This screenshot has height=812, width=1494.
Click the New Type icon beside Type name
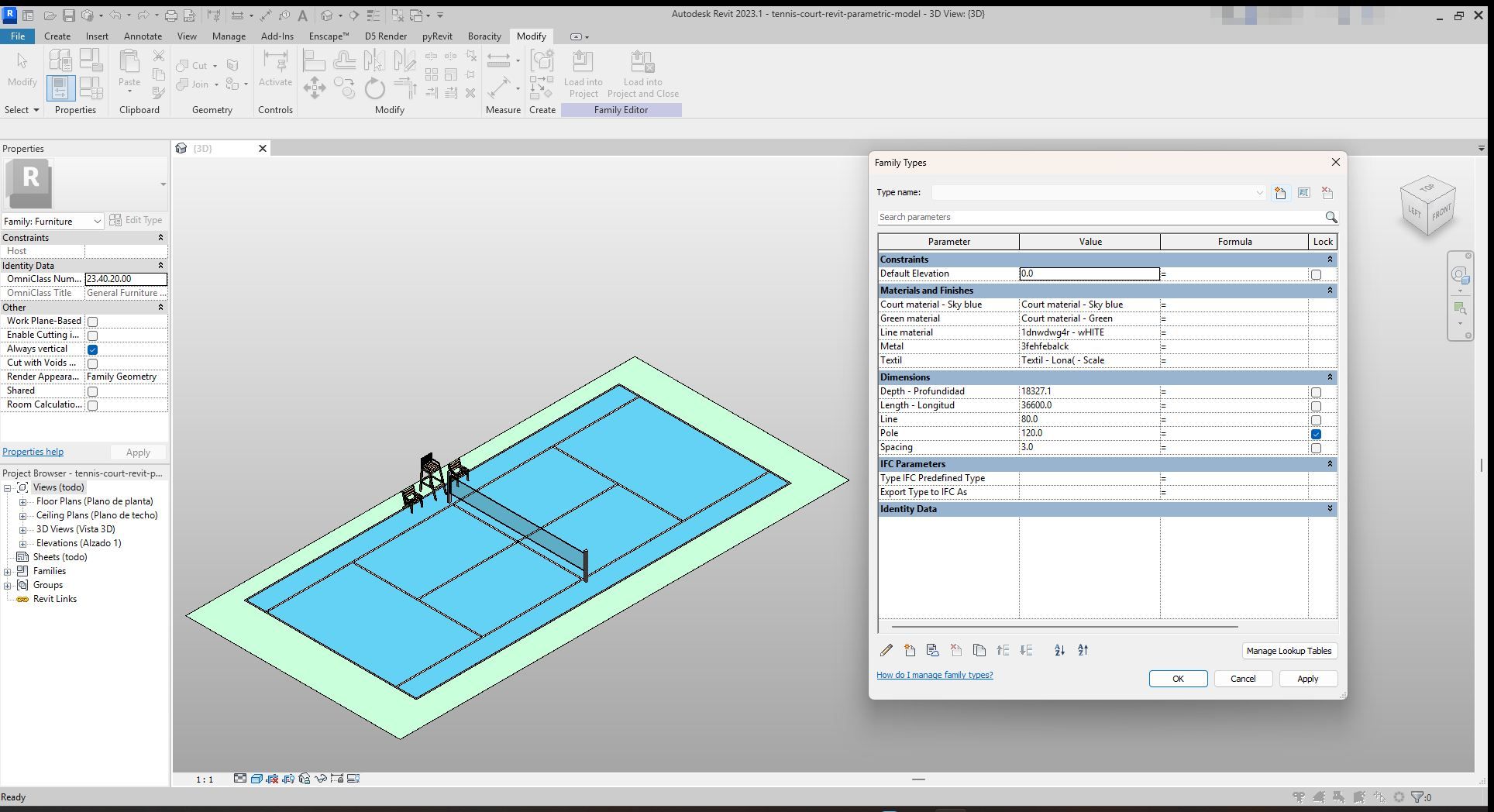tap(1280, 193)
